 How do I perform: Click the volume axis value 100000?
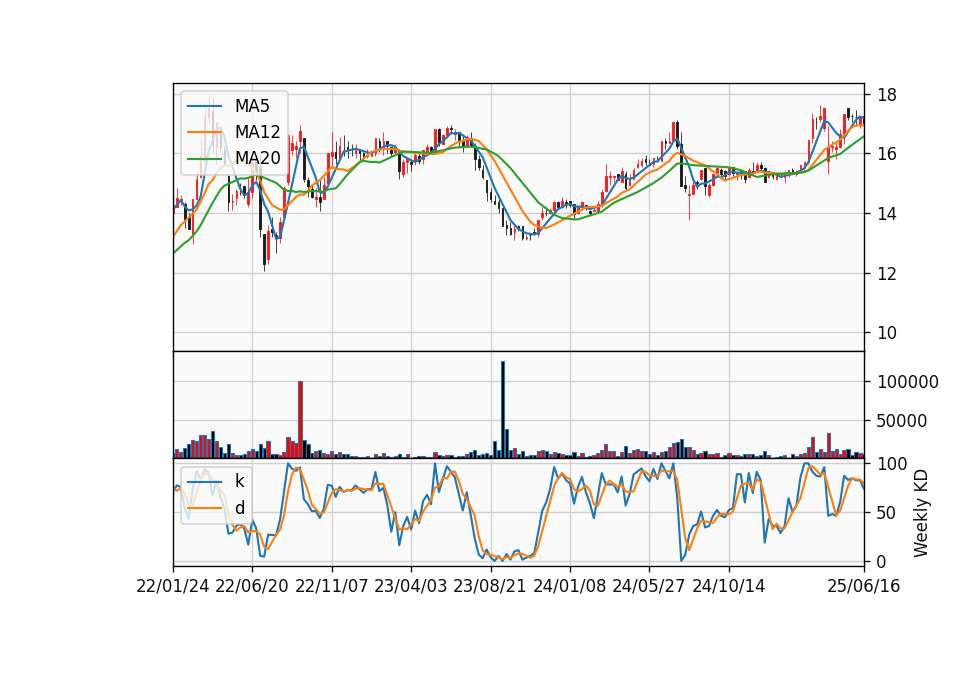(x=908, y=382)
